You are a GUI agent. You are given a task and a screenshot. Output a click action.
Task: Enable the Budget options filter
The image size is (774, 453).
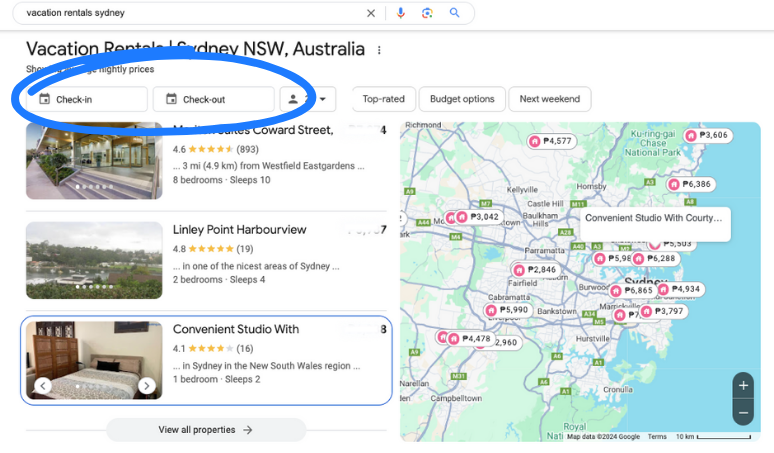(x=462, y=99)
